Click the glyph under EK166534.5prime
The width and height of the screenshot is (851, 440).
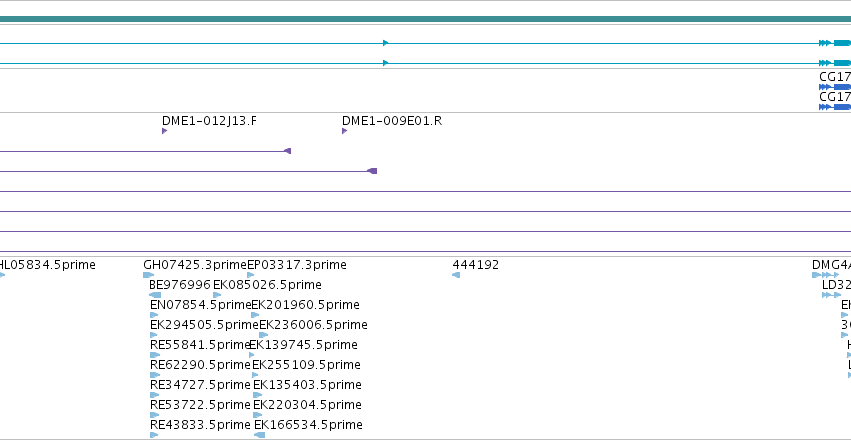click(259, 435)
